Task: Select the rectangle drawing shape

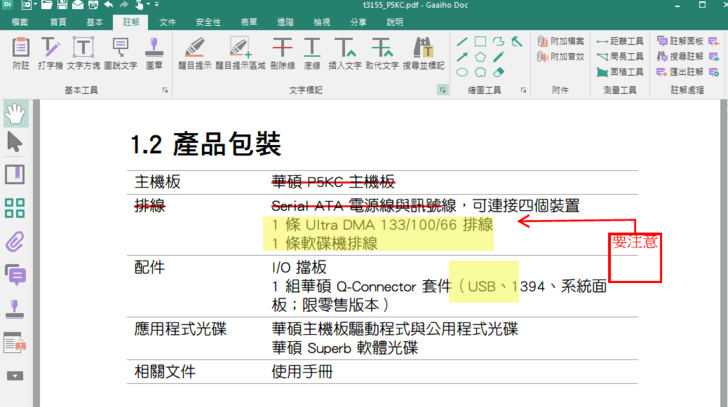Action: pyautogui.click(x=481, y=41)
